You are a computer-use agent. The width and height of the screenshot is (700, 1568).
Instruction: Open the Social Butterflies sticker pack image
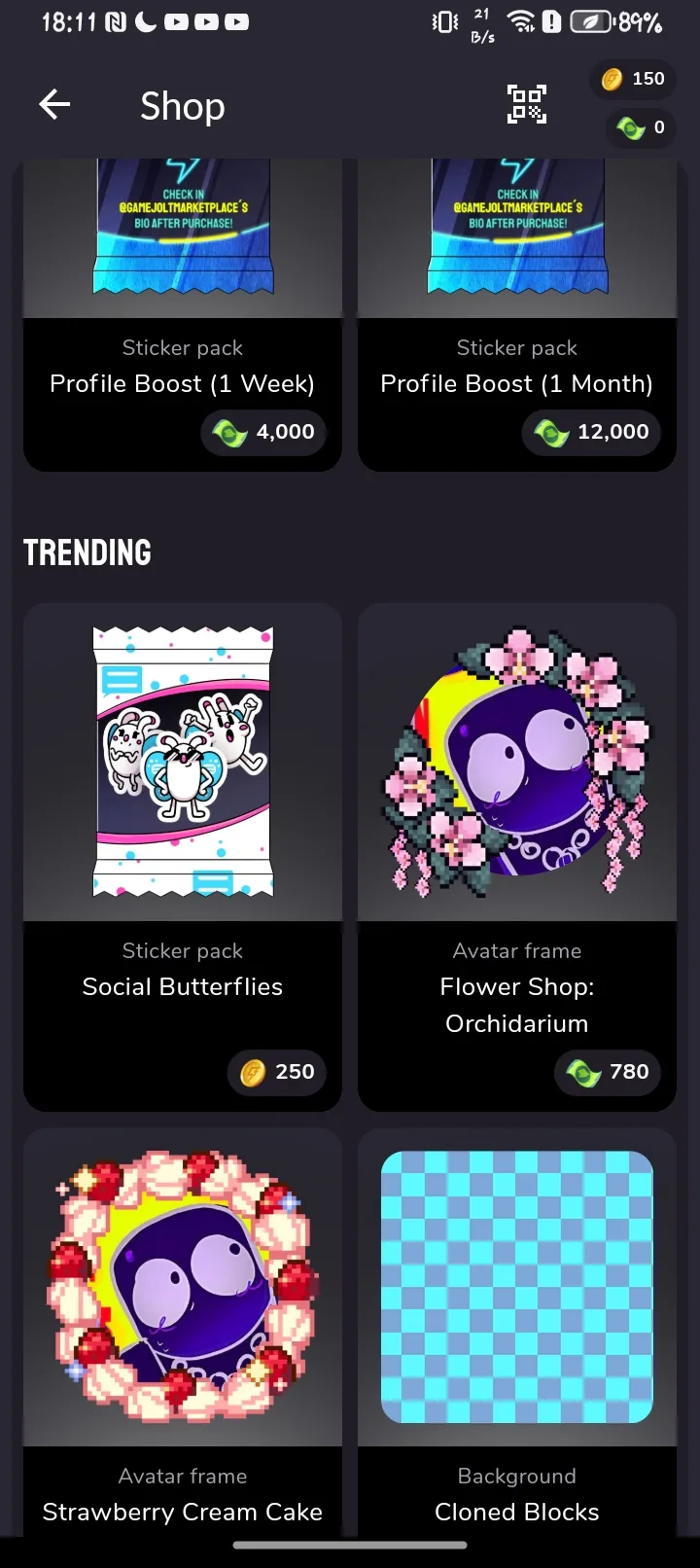(x=183, y=762)
